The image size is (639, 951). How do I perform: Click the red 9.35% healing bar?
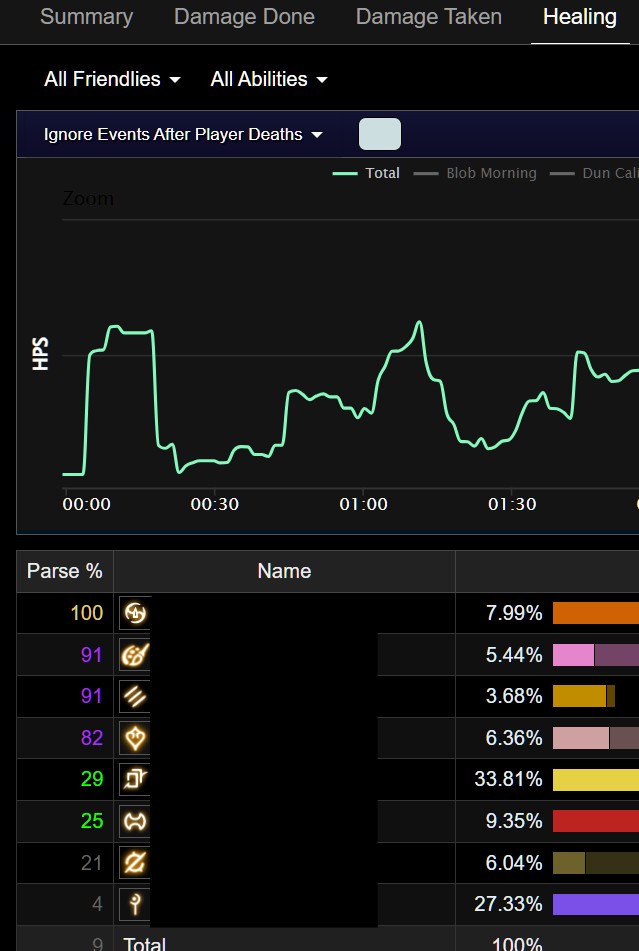(x=595, y=821)
